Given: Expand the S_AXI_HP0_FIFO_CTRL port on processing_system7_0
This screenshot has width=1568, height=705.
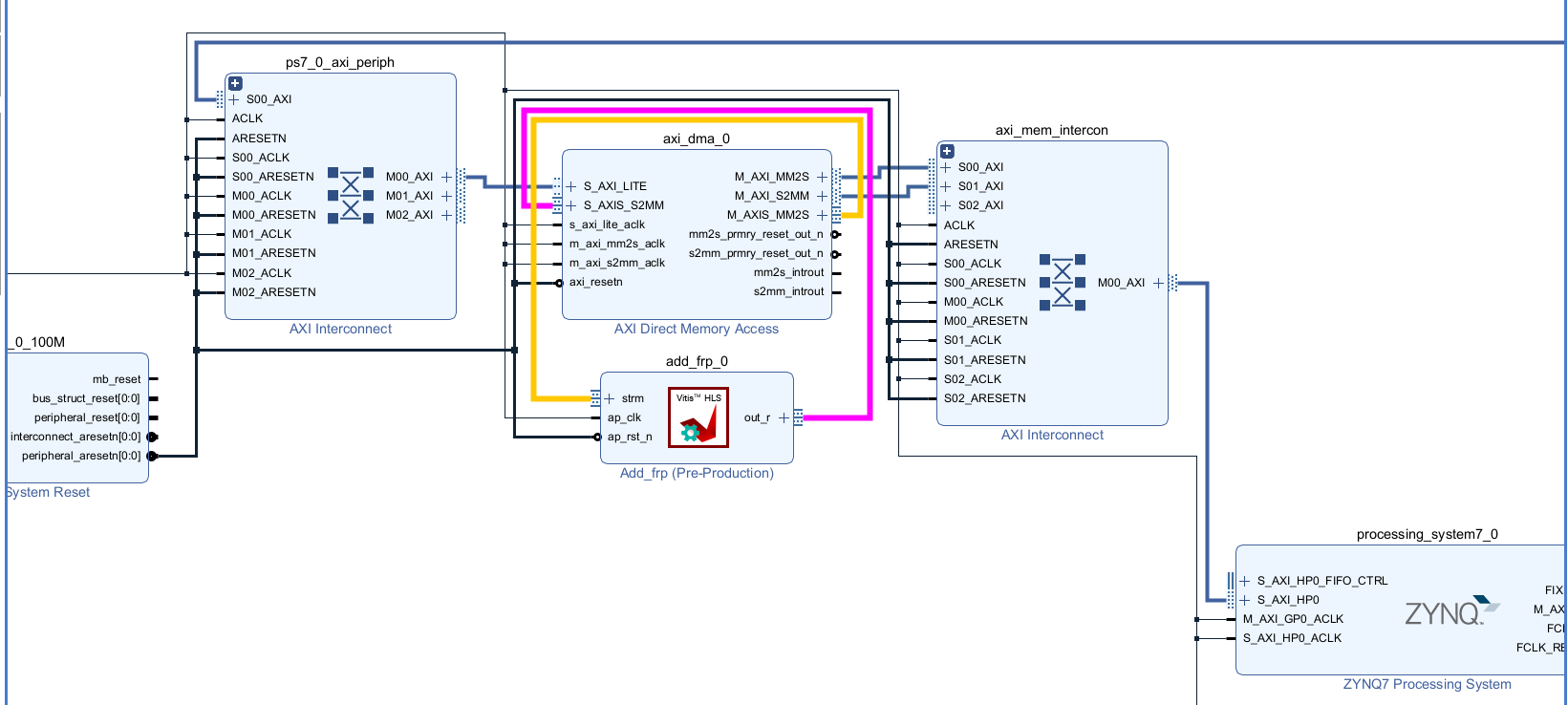Looking at the screenshot, I should pyautogui.click(x=1245, y=581).
